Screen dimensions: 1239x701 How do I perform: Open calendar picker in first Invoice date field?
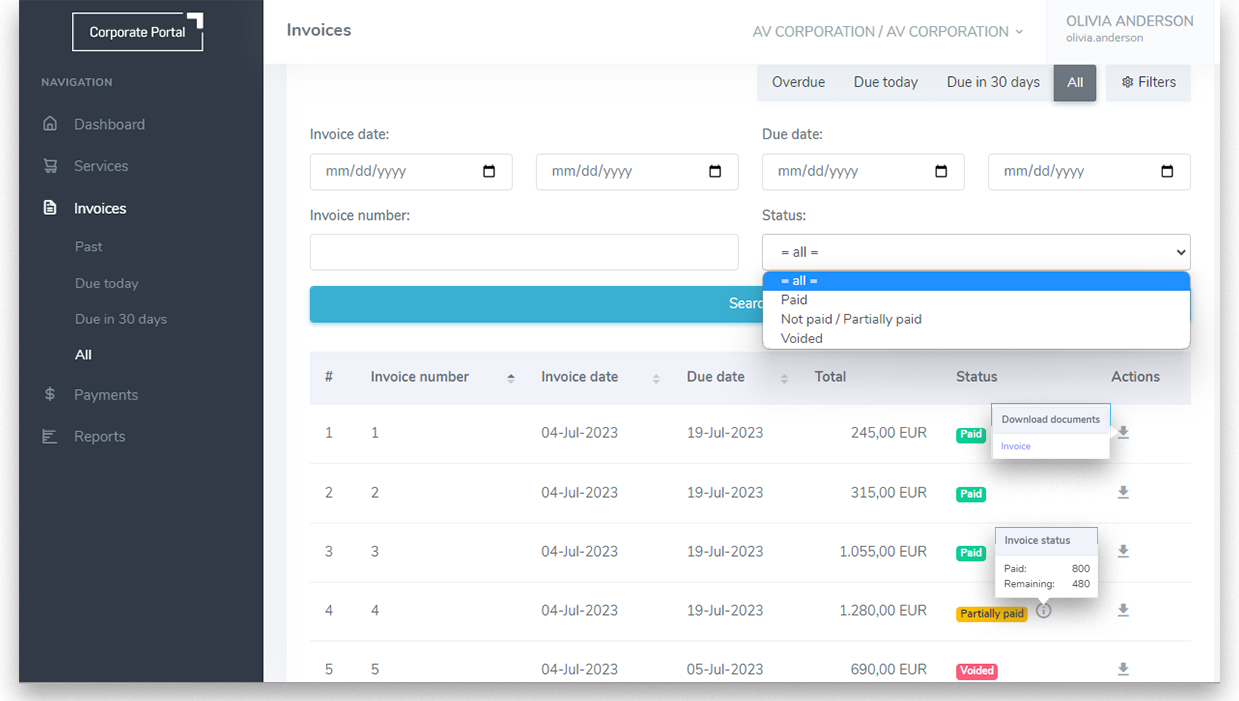[x=489, y=172]
